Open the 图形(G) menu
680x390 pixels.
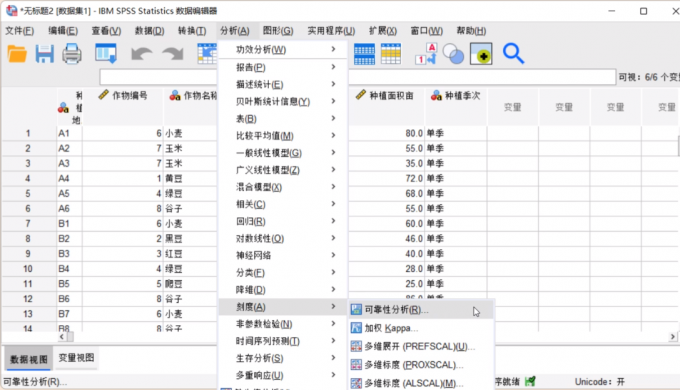(x=278, y=31)
